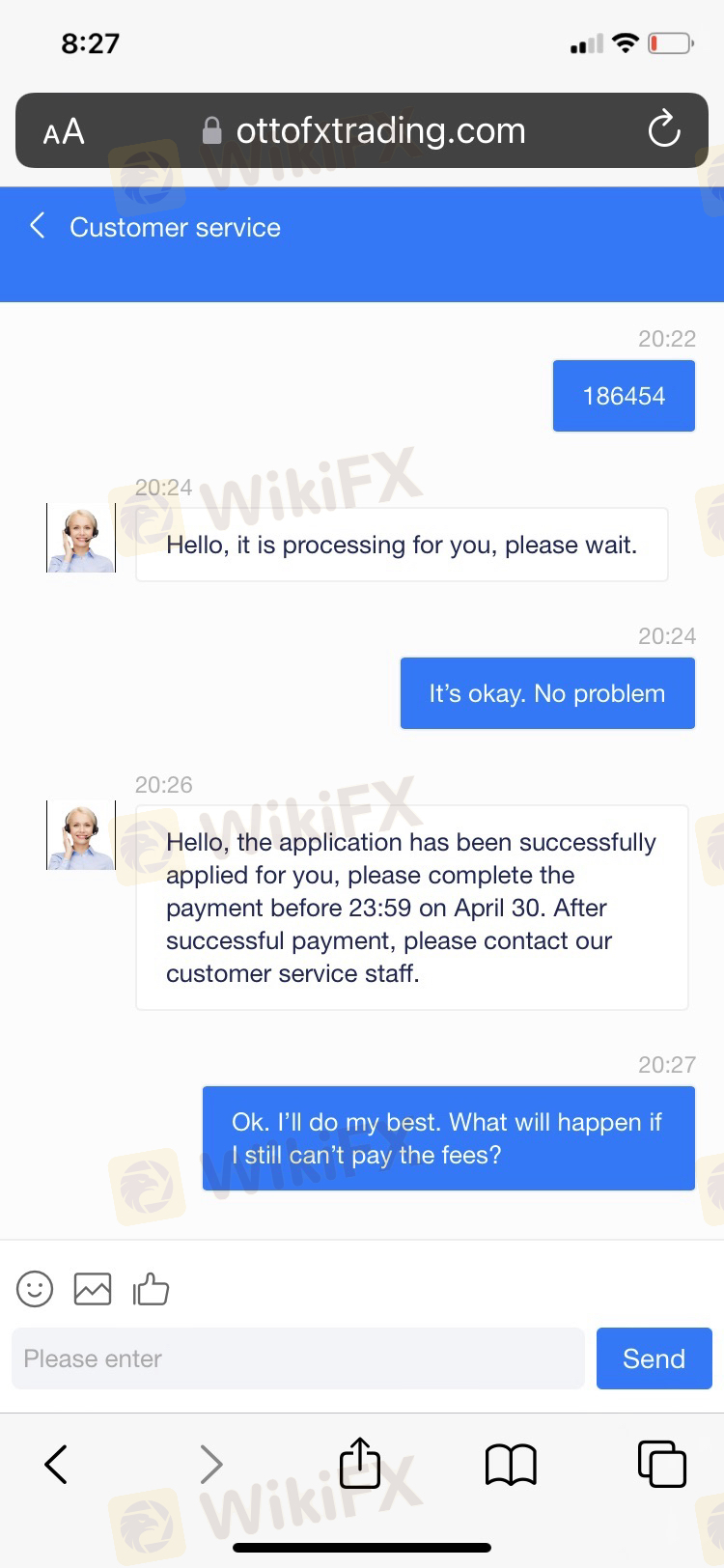Tap the Send button
The image size is (724, 1568).
[x=654, y=1358]
